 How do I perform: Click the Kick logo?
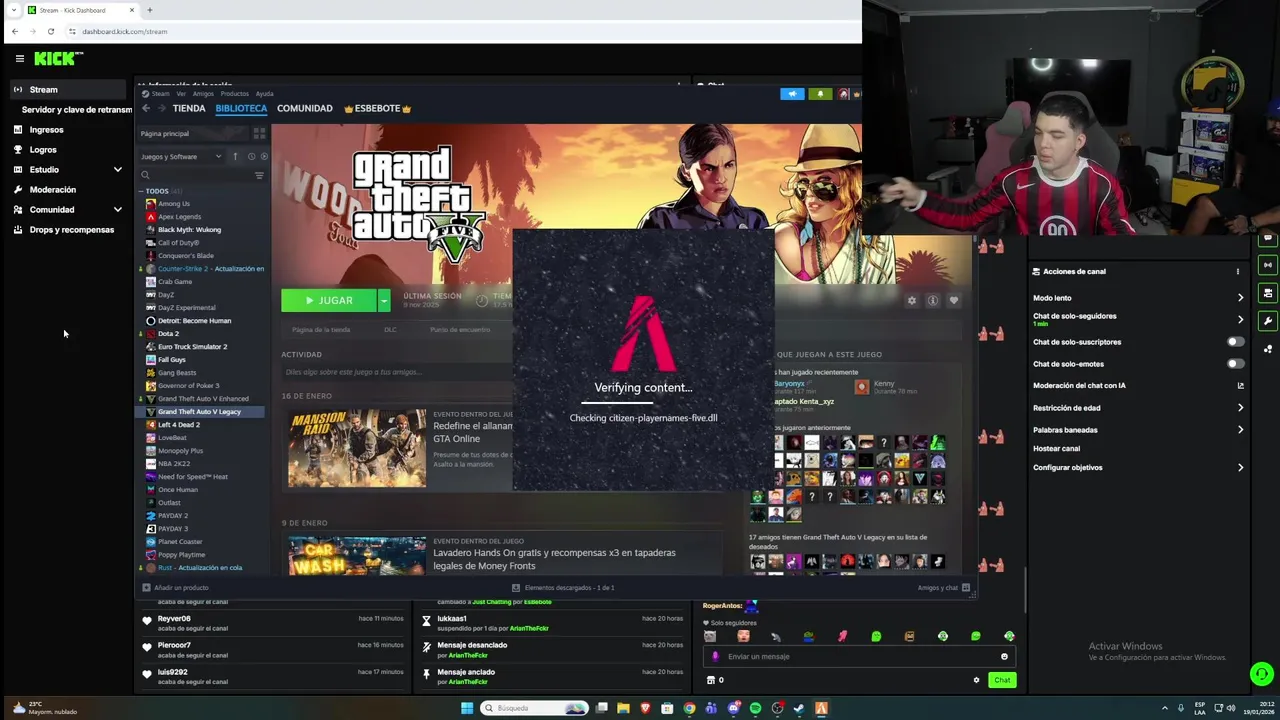[x=58, y=59]
